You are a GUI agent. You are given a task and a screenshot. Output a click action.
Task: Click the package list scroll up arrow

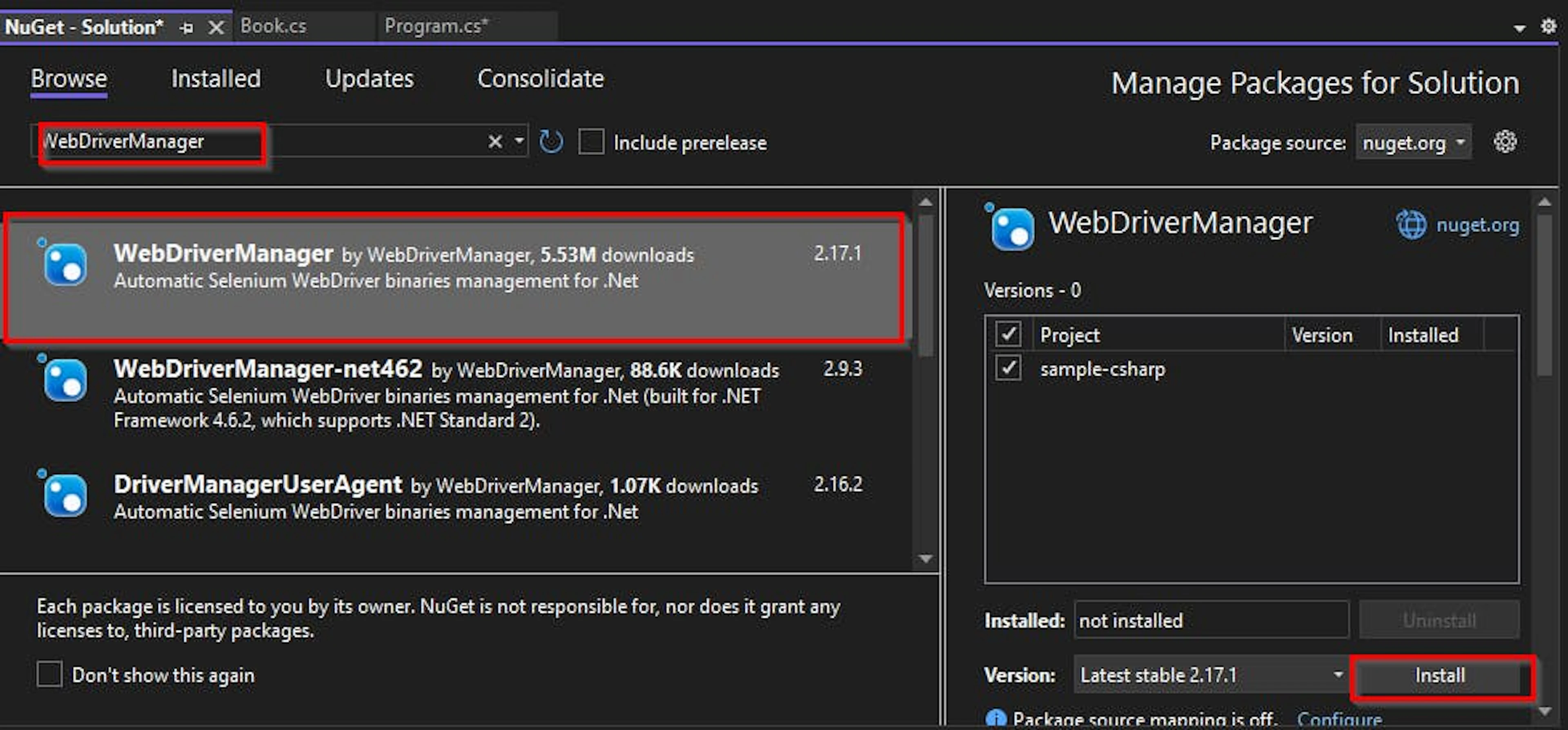926,202
